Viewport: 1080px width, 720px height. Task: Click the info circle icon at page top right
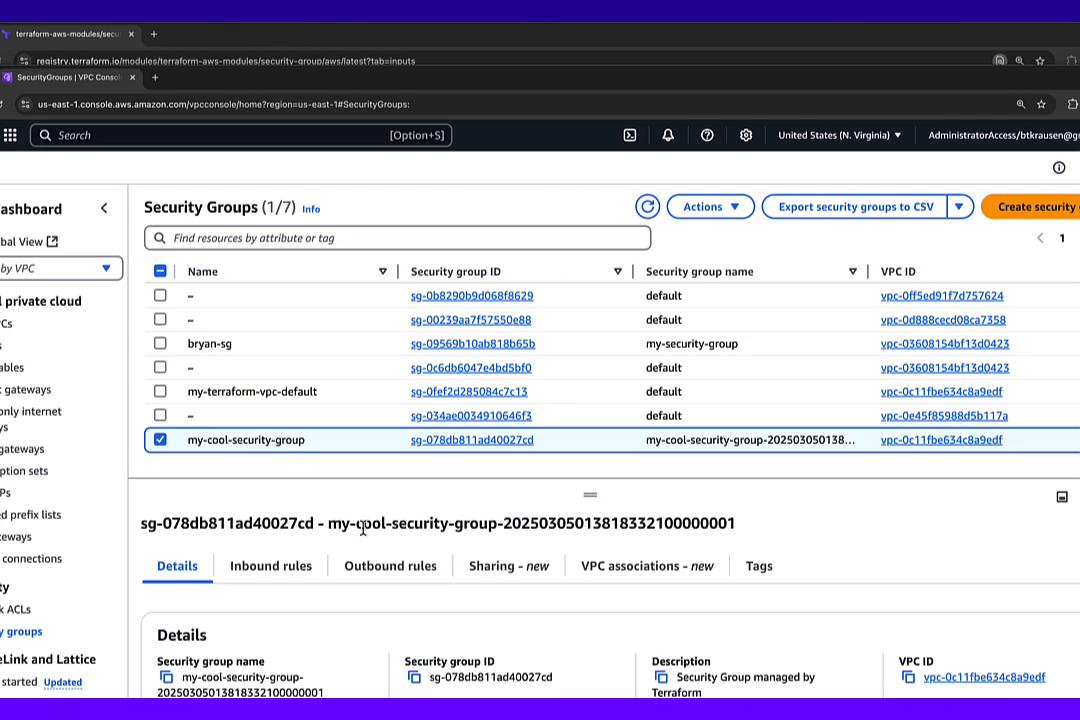click(1059, 167)
